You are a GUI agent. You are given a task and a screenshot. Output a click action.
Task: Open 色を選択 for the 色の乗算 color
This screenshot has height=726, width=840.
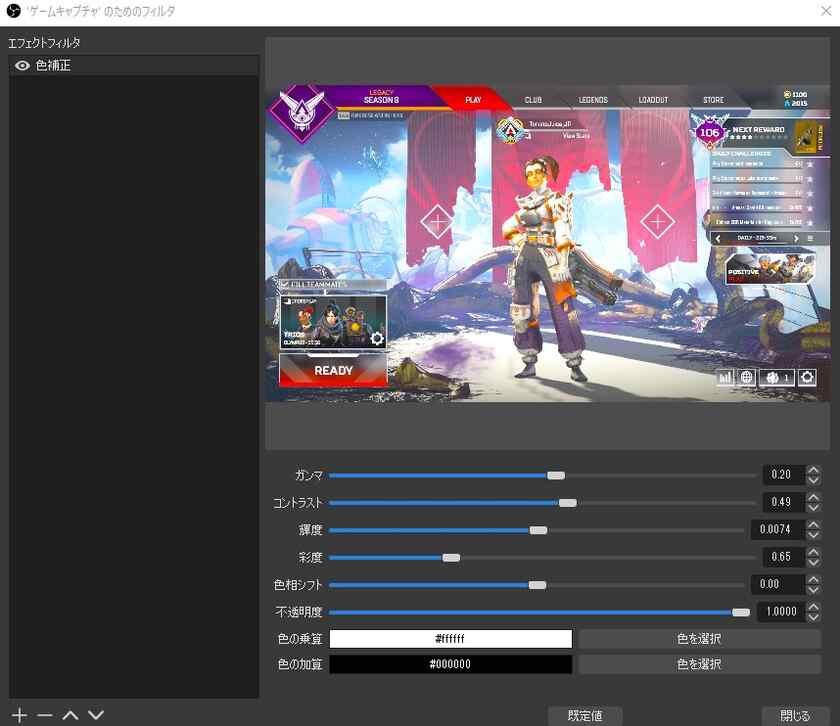tap(698, 638)
